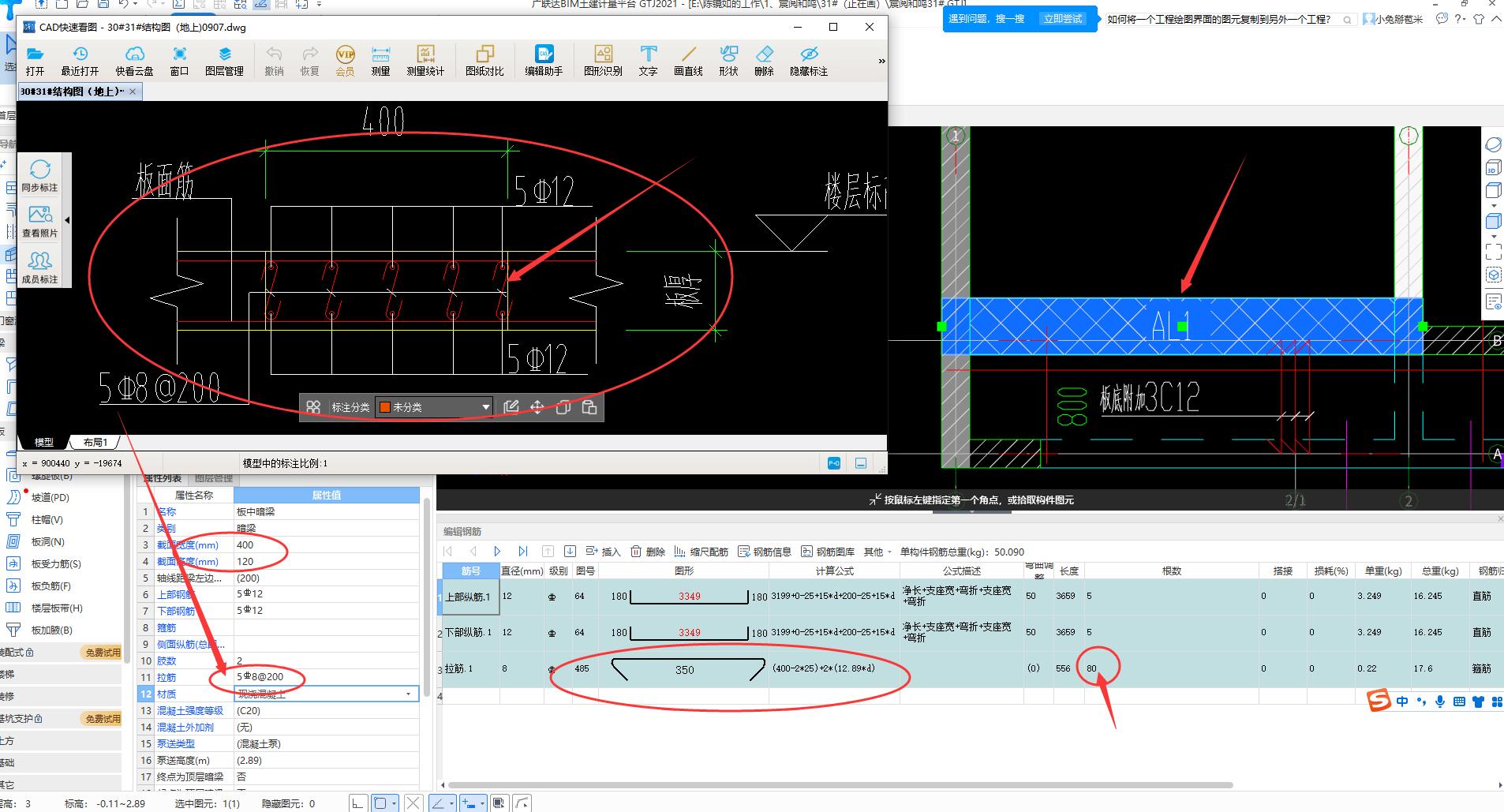Switch to 属性列表 tab

(162, 478)
